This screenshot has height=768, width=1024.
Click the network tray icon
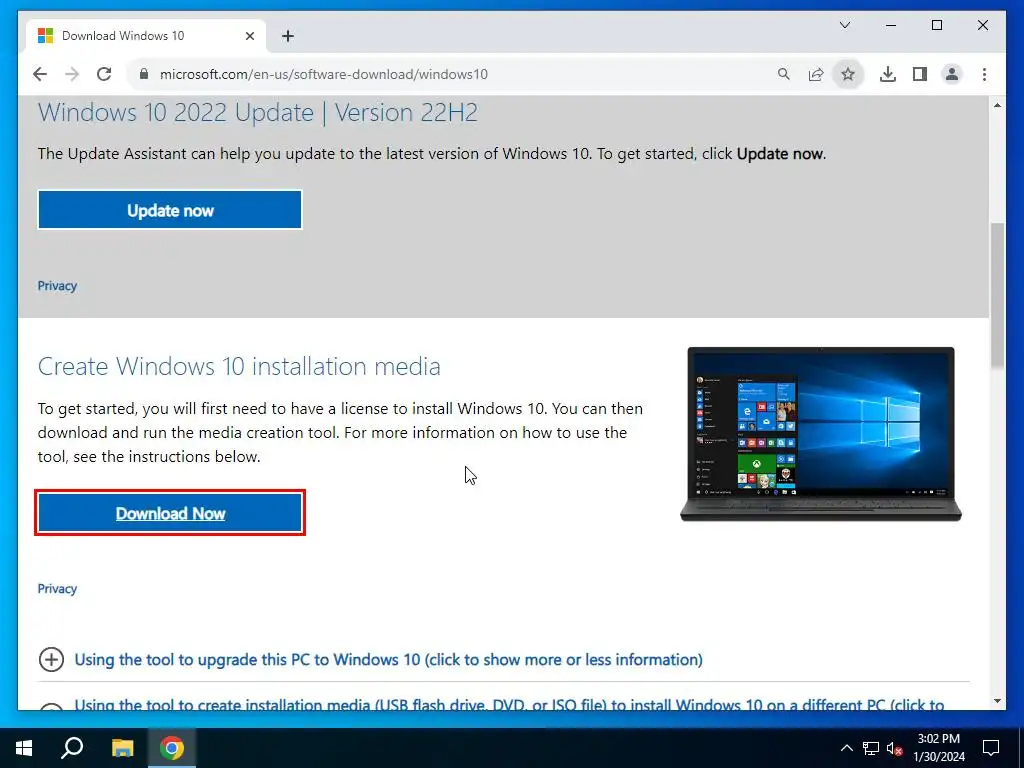coord(871,748)
